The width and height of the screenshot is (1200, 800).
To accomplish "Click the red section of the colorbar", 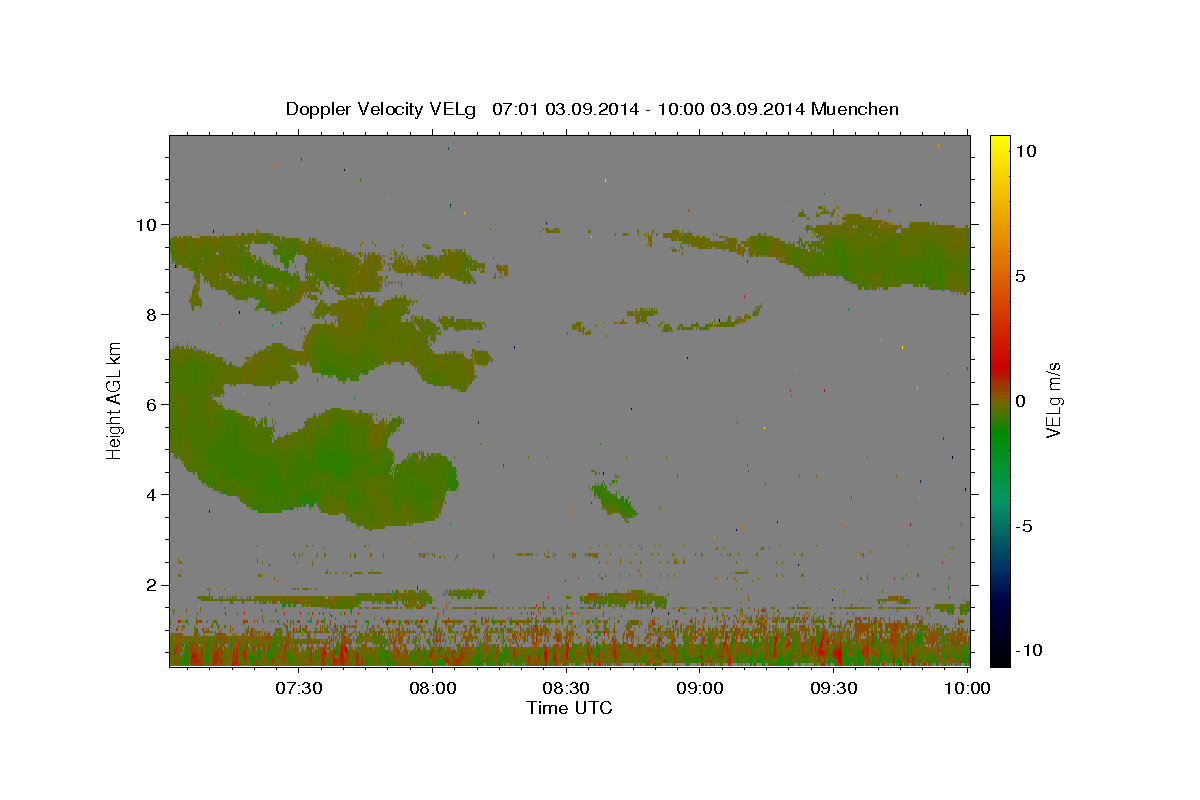I will pos(1000,365).
